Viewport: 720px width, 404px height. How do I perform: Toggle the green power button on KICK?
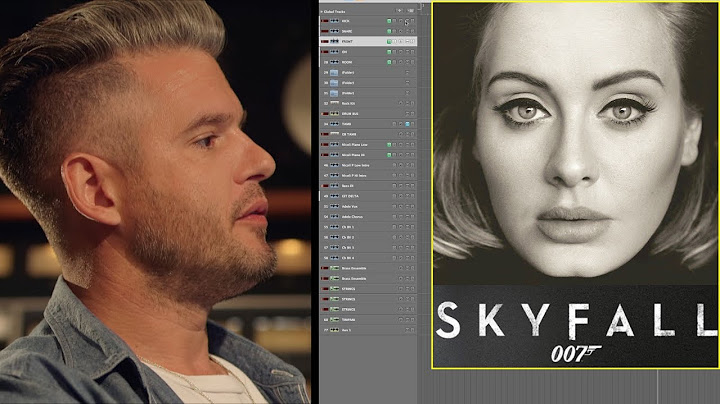389,21
